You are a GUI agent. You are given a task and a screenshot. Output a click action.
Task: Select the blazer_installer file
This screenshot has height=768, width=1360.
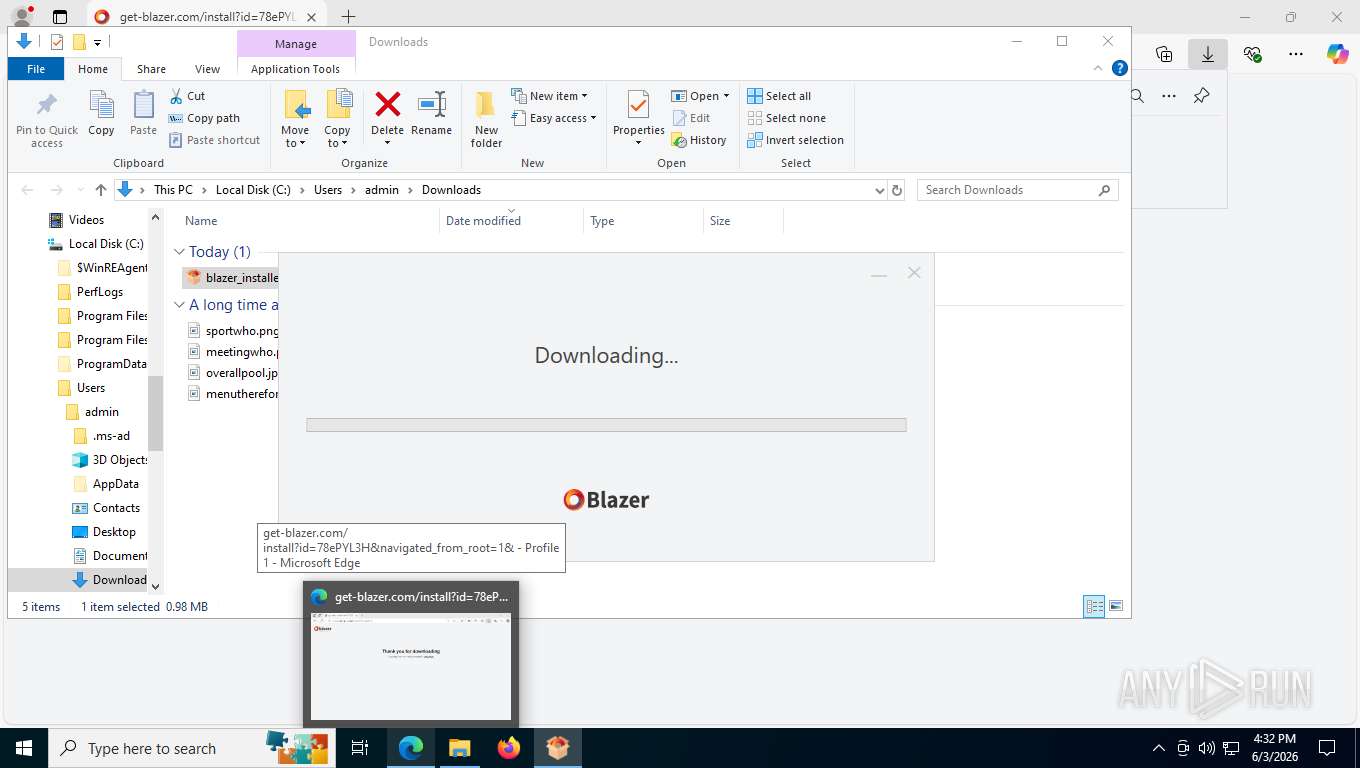232,278
